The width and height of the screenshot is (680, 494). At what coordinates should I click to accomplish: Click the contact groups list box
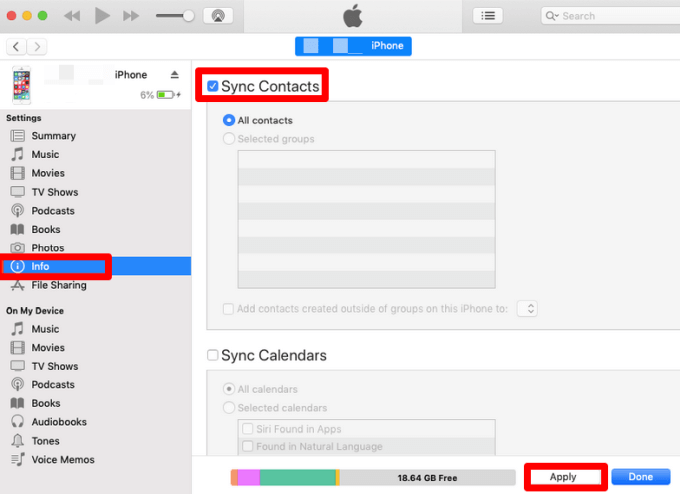click(366, 219)
